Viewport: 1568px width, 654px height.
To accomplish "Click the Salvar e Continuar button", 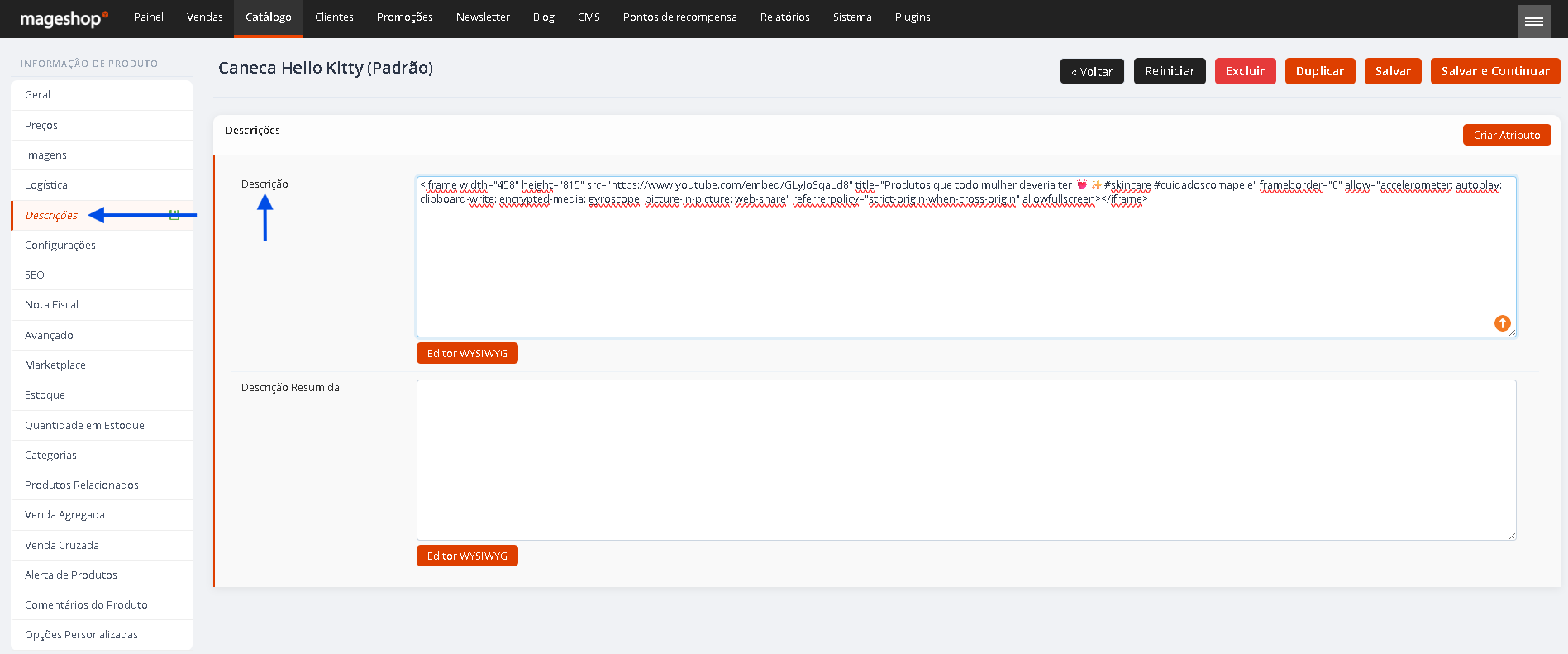I will (x=1495, y=71).
